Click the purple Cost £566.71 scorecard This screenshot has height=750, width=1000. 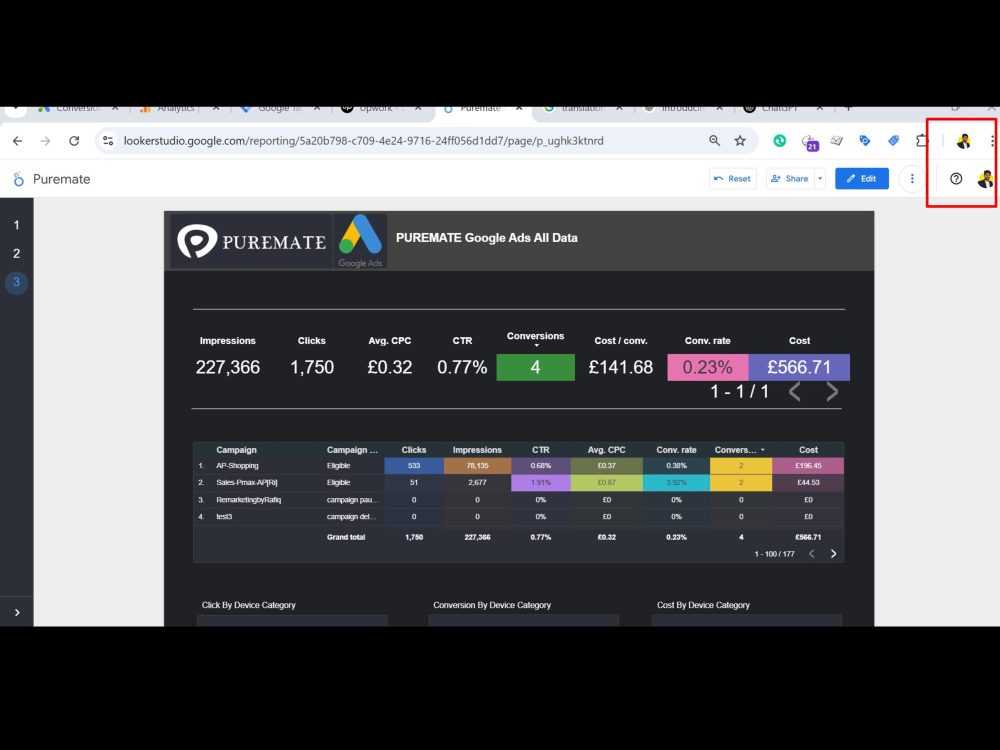(x=799, y=367)
